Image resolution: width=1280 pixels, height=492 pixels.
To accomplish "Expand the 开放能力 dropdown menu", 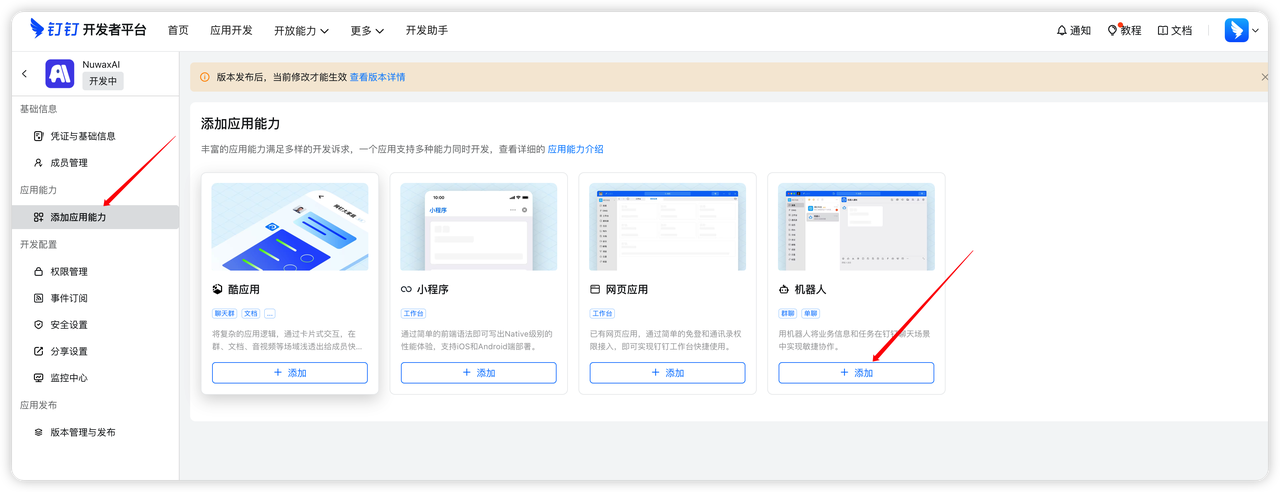I will [301, 31].
